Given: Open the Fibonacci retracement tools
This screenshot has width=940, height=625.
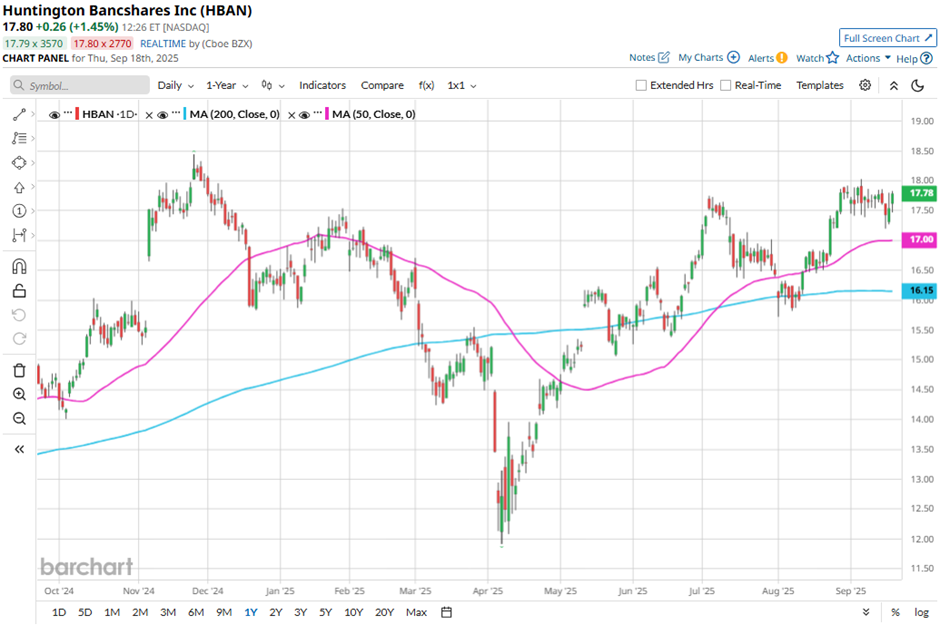Looking at the screenshot, I should (19, 138).
